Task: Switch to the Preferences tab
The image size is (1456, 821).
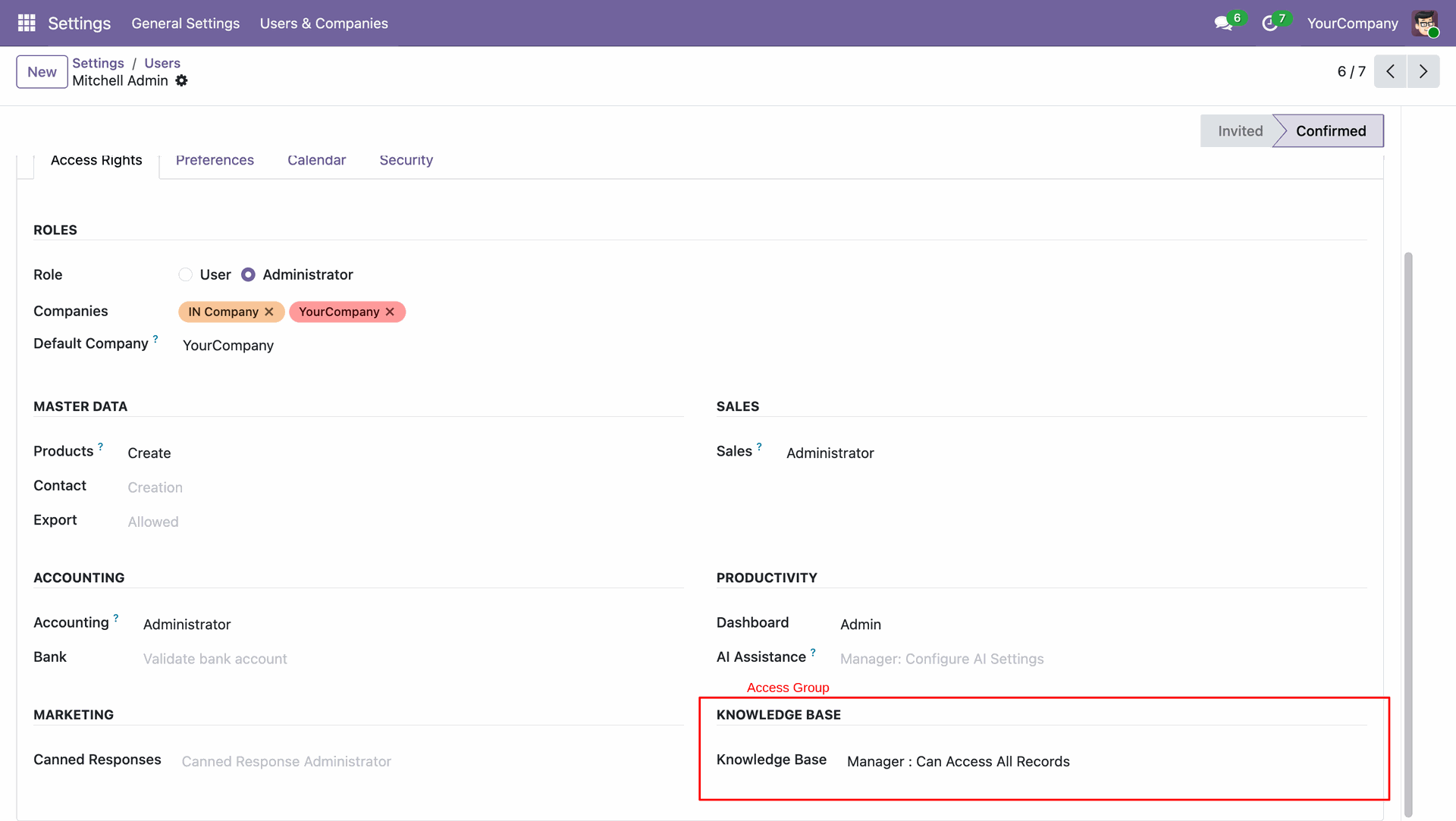Action: pyautogui.click(x=215, y=160)
